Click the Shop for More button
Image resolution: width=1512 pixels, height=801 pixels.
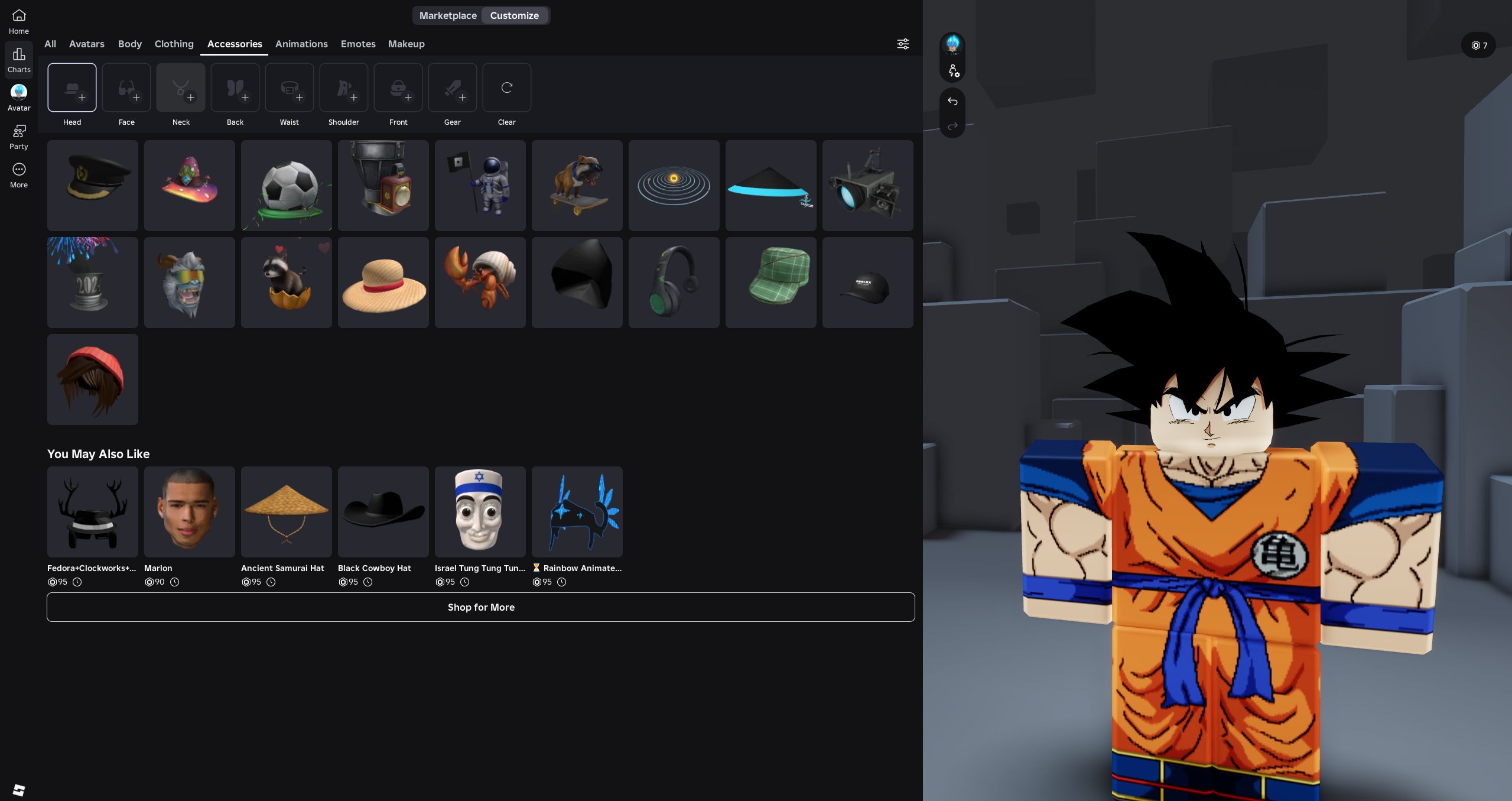pos(481,607)
